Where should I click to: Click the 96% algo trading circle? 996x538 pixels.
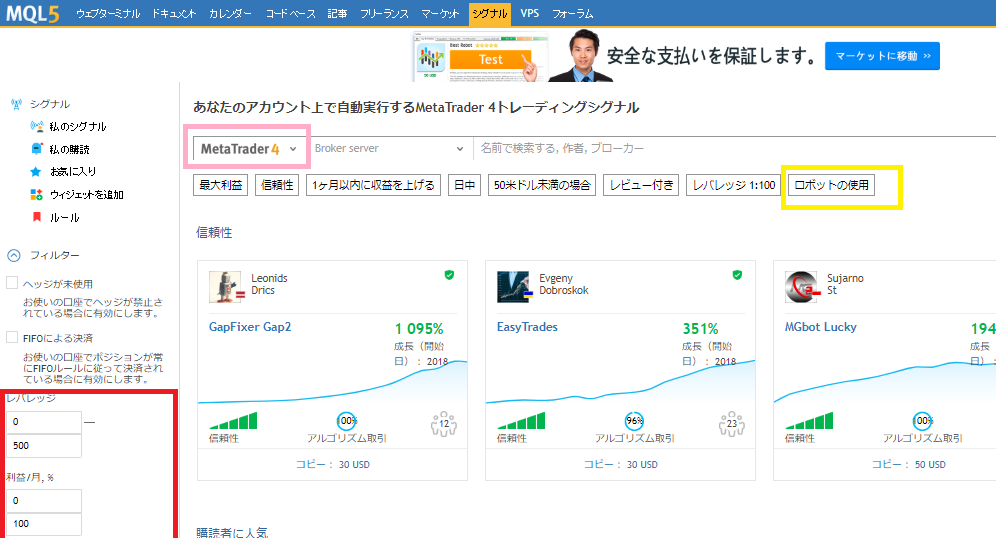635,420
